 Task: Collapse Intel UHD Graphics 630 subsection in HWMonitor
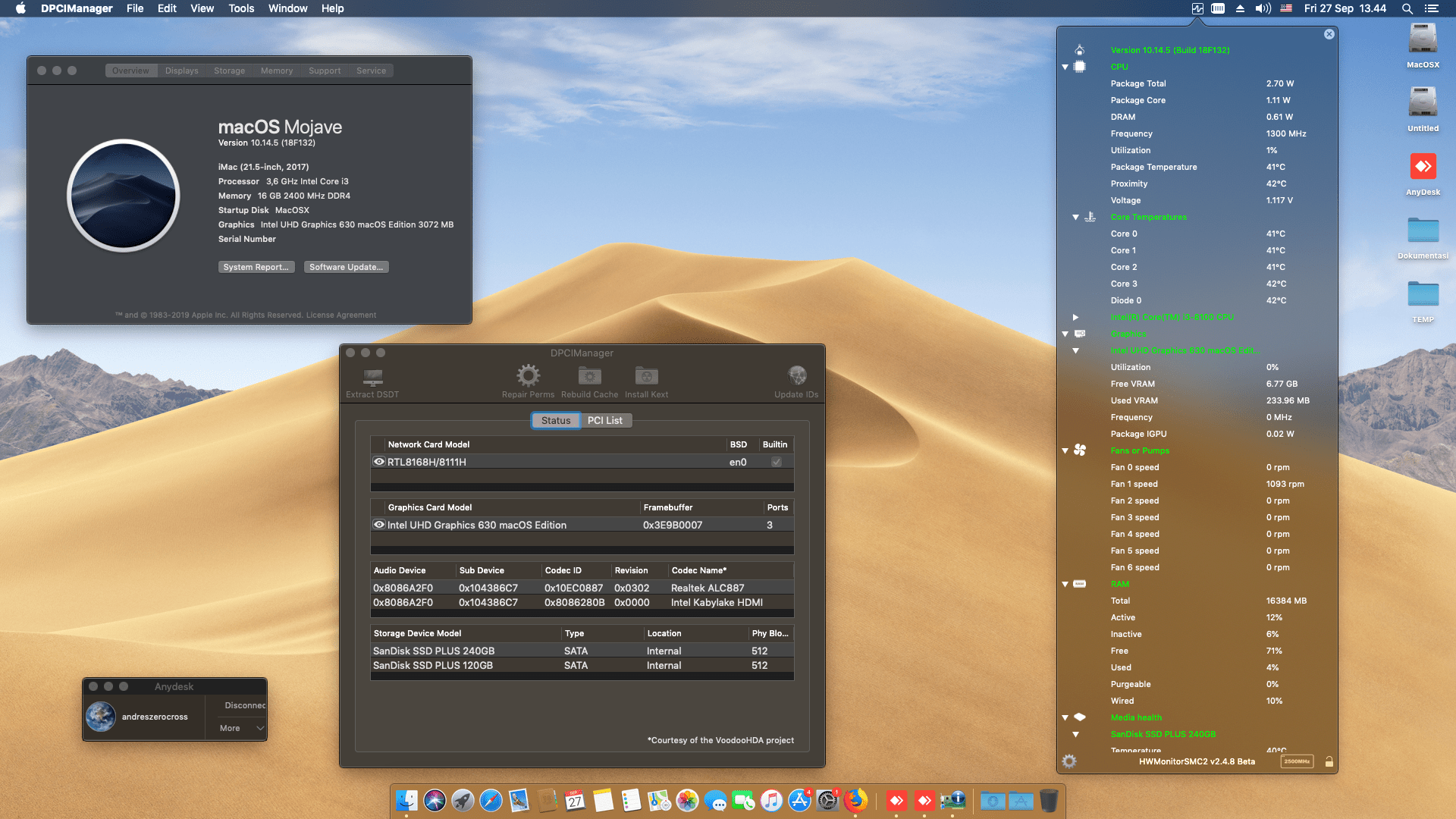tap(1075, 350)
